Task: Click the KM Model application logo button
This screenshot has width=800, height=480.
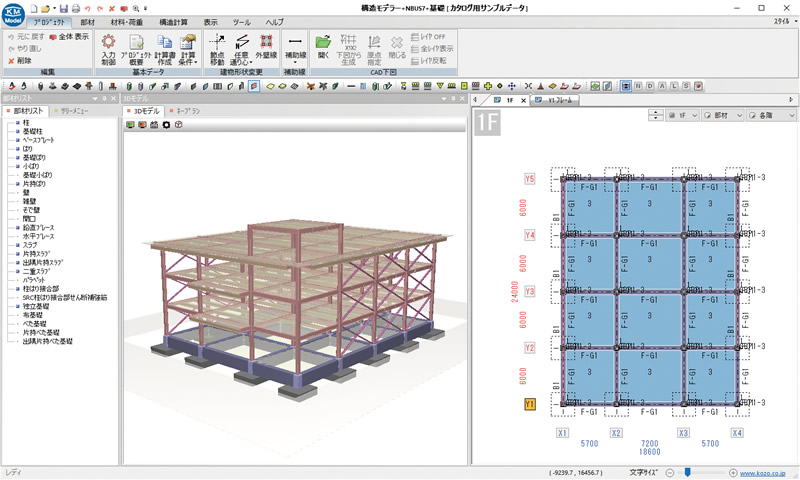Action: coord(13,15)
